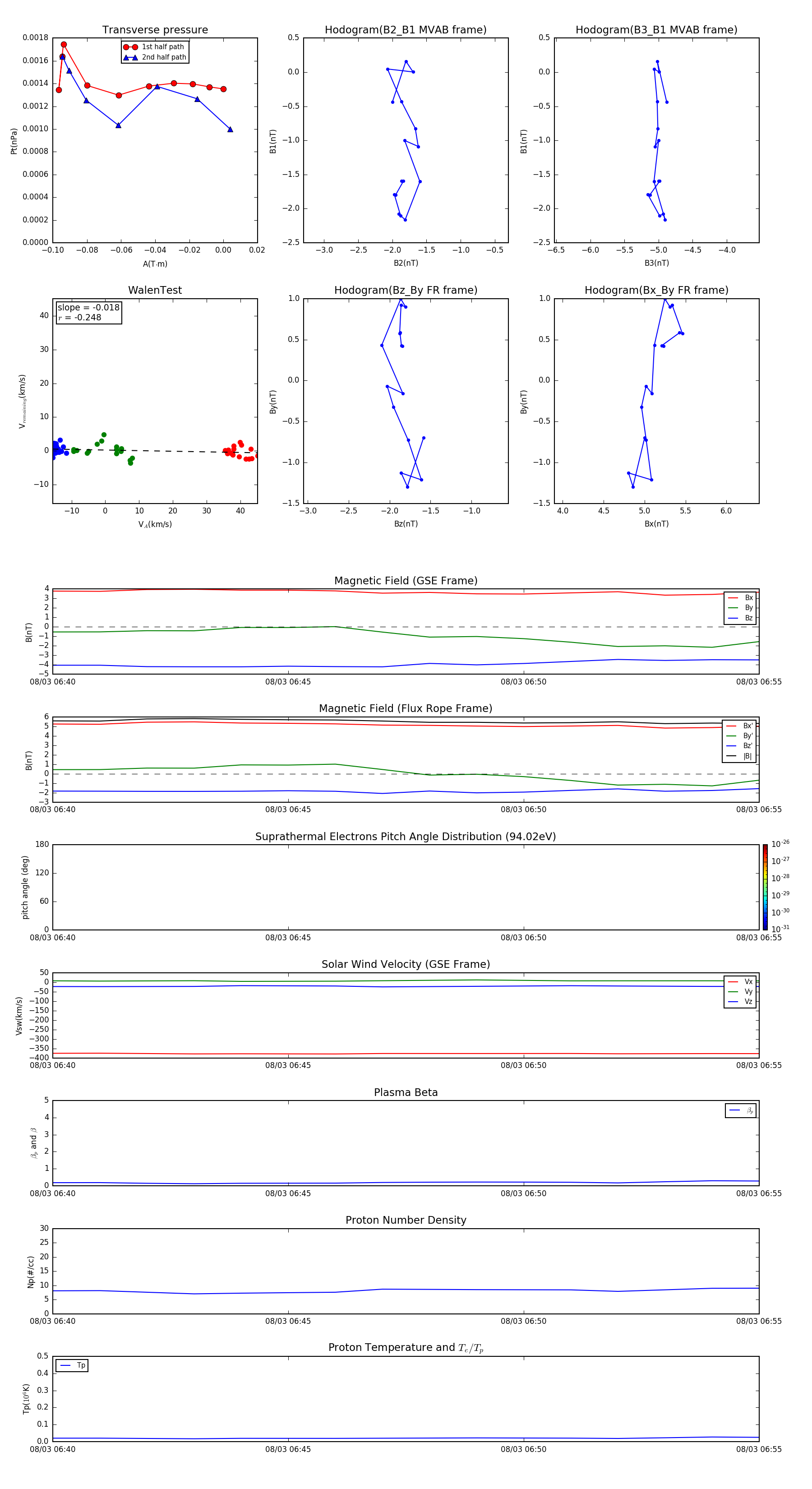This screenshot has height=1489, width=812.
Task: Click the 10^-31 color bar label
Action: 780,929
